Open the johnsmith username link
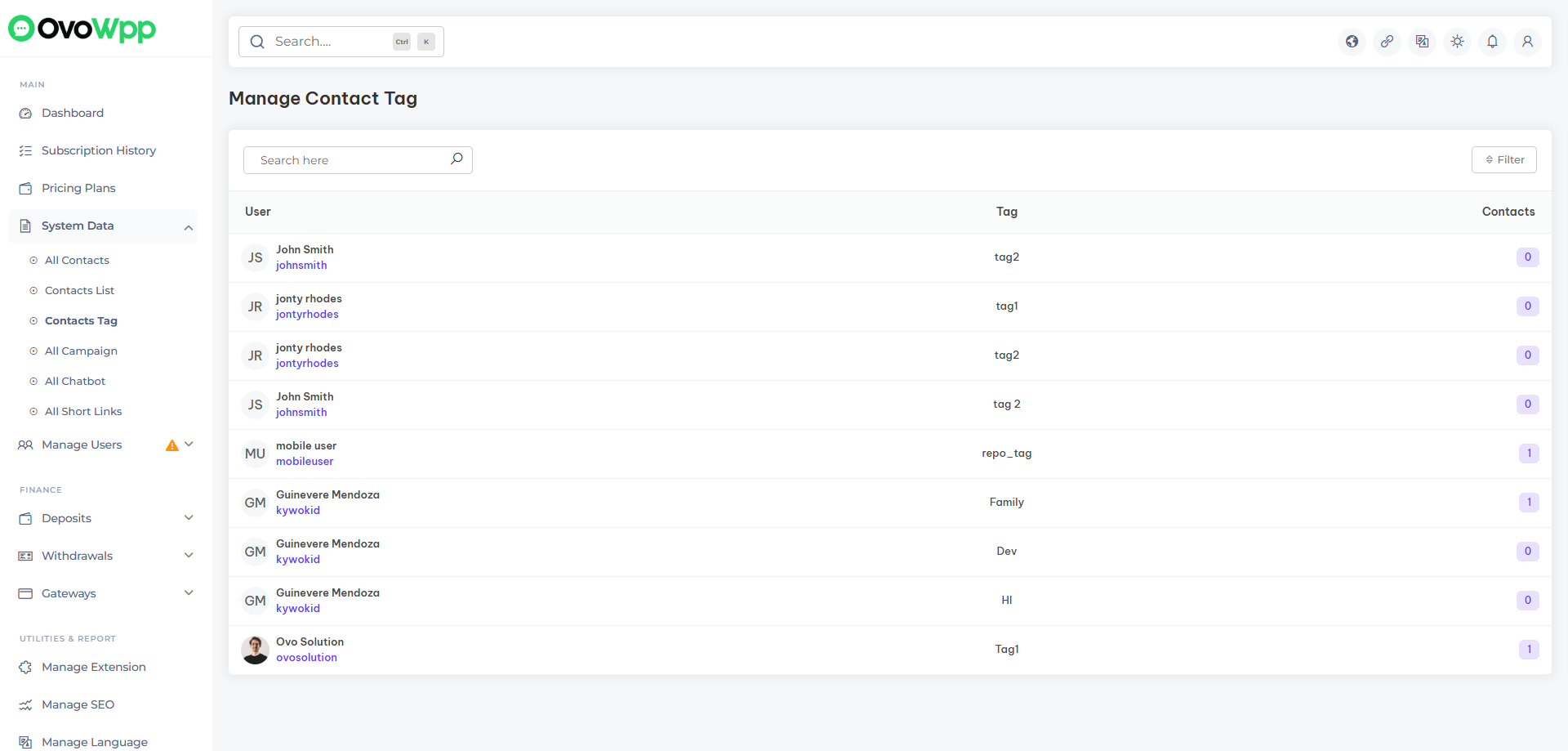The height and width of the screenshot is (751, 1568). [x=301, y=266]
